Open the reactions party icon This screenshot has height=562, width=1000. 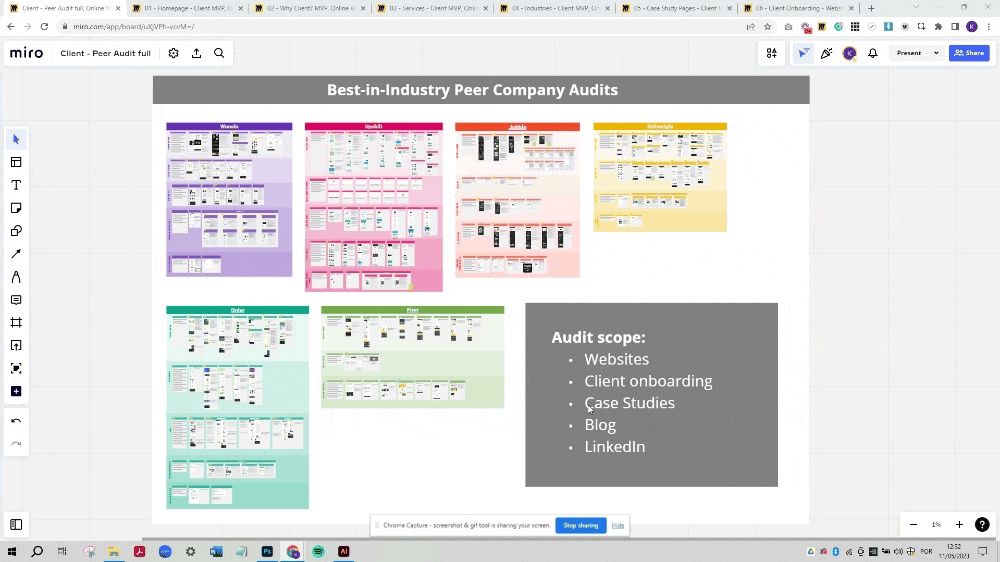pos(827,53)
